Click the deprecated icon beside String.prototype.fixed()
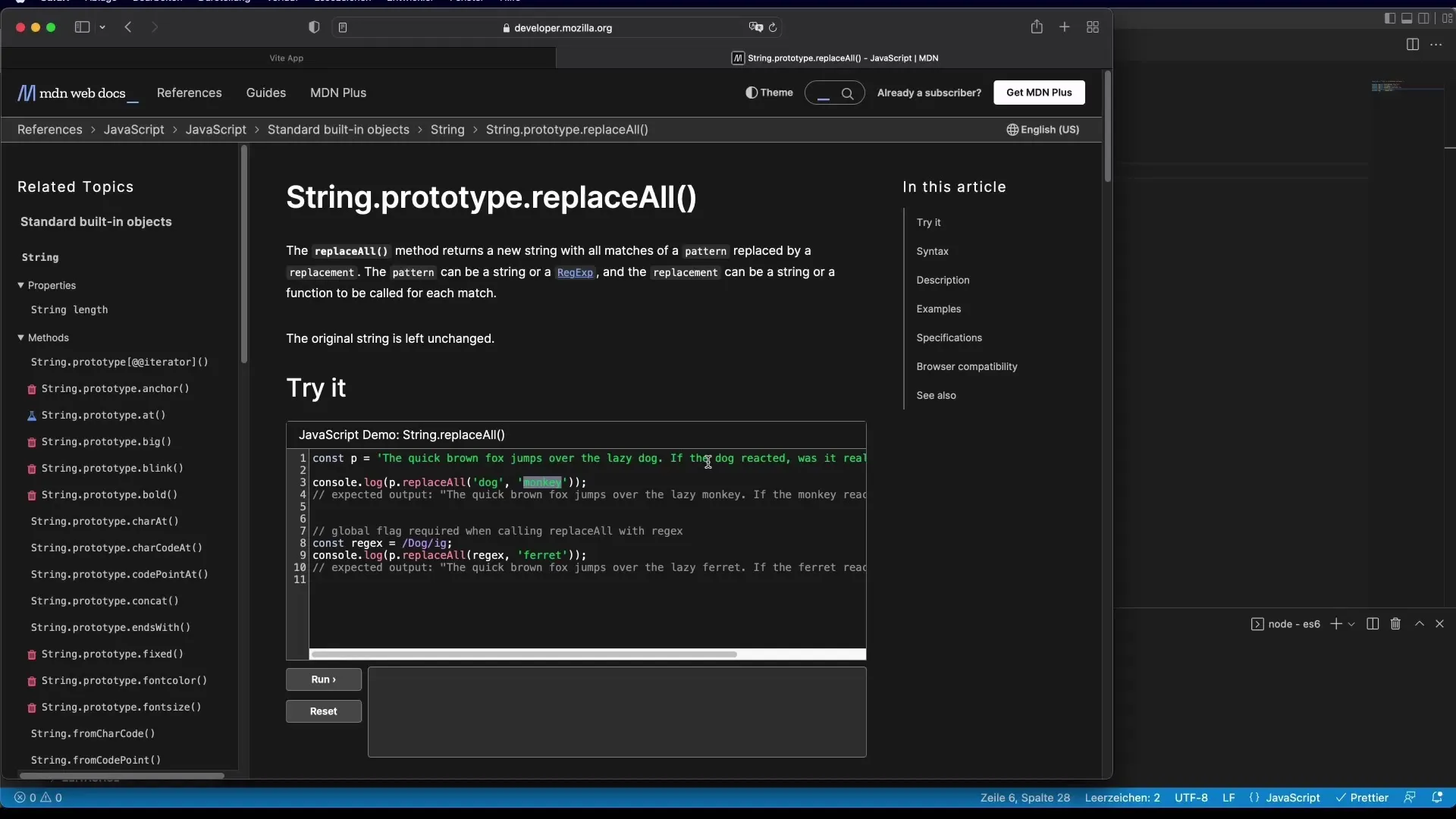The height and width of the screenshot is (819, 1456). 32,654
